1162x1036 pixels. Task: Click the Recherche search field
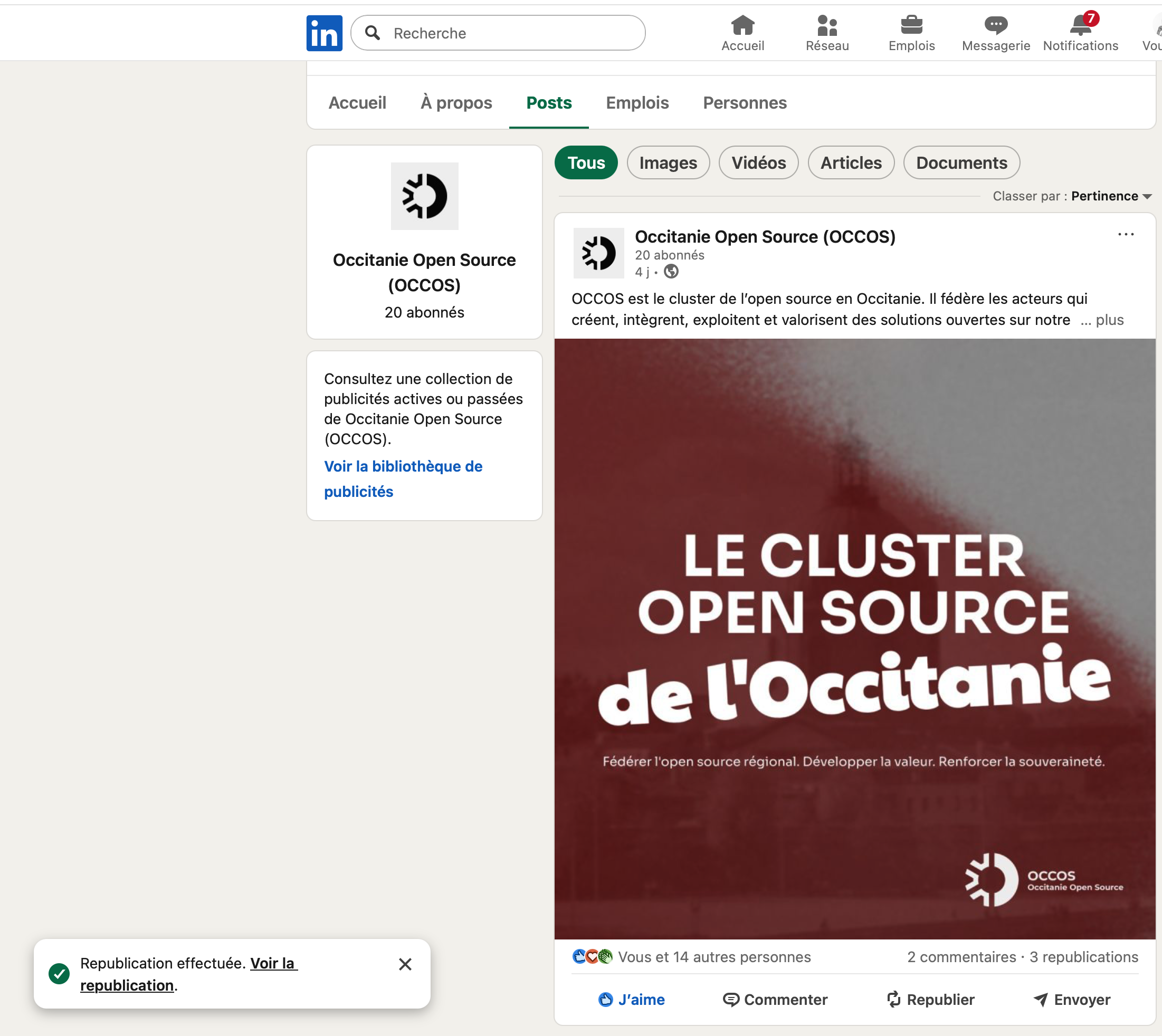click(x=498, y=33)
